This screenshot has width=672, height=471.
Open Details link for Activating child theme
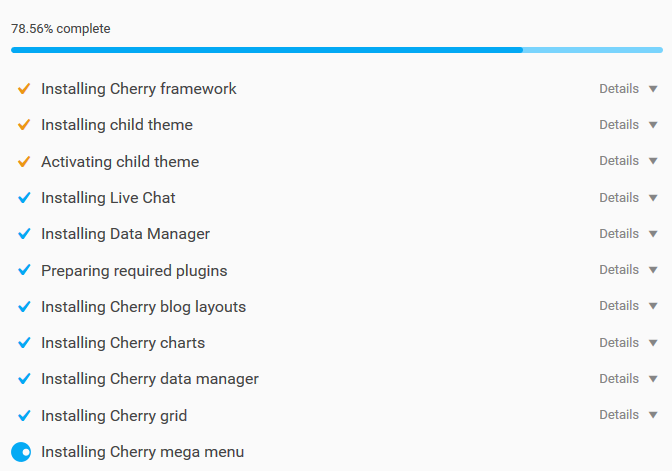pyautogui.click(x=619, y=161)
